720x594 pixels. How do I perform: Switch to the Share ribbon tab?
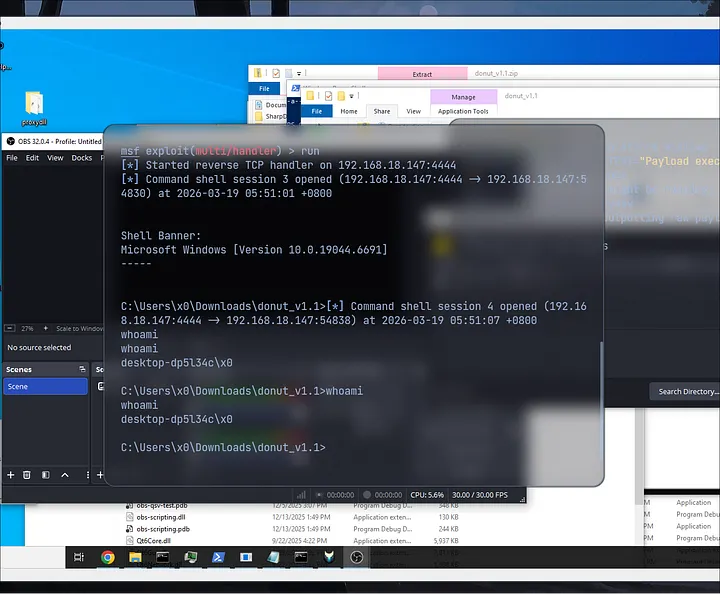[x=382, y=111]
